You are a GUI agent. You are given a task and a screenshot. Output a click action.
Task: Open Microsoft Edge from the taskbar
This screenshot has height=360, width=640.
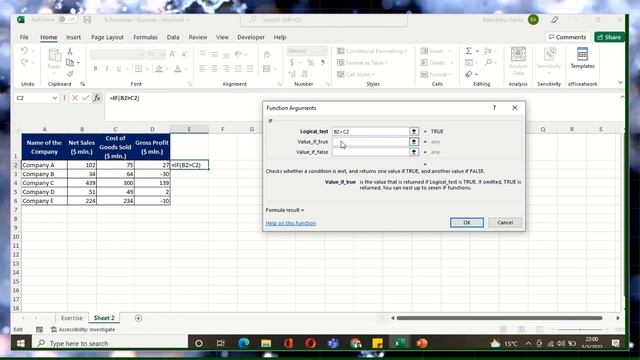pos(244,343)
